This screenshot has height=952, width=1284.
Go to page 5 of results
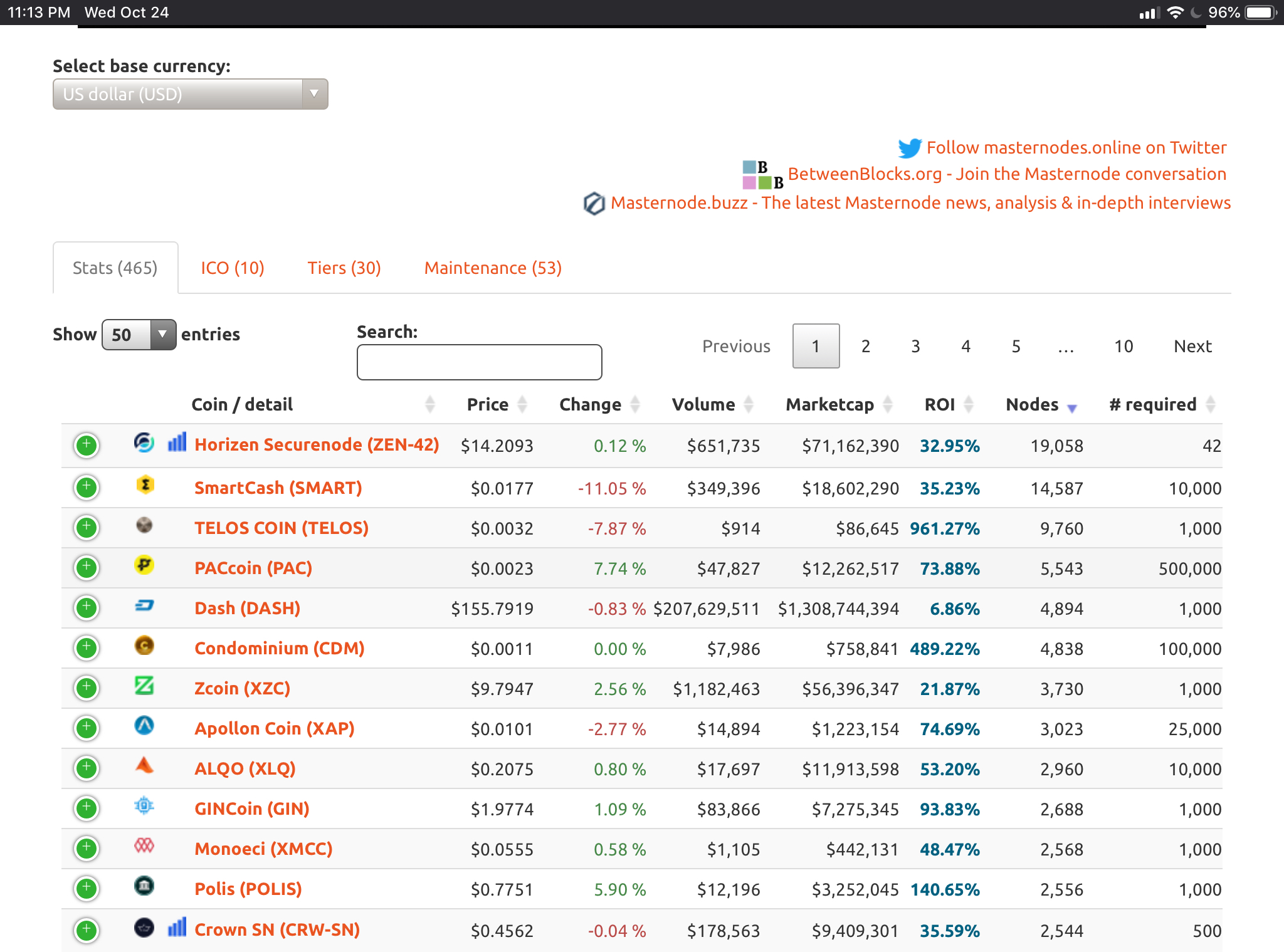(1016, 347)
